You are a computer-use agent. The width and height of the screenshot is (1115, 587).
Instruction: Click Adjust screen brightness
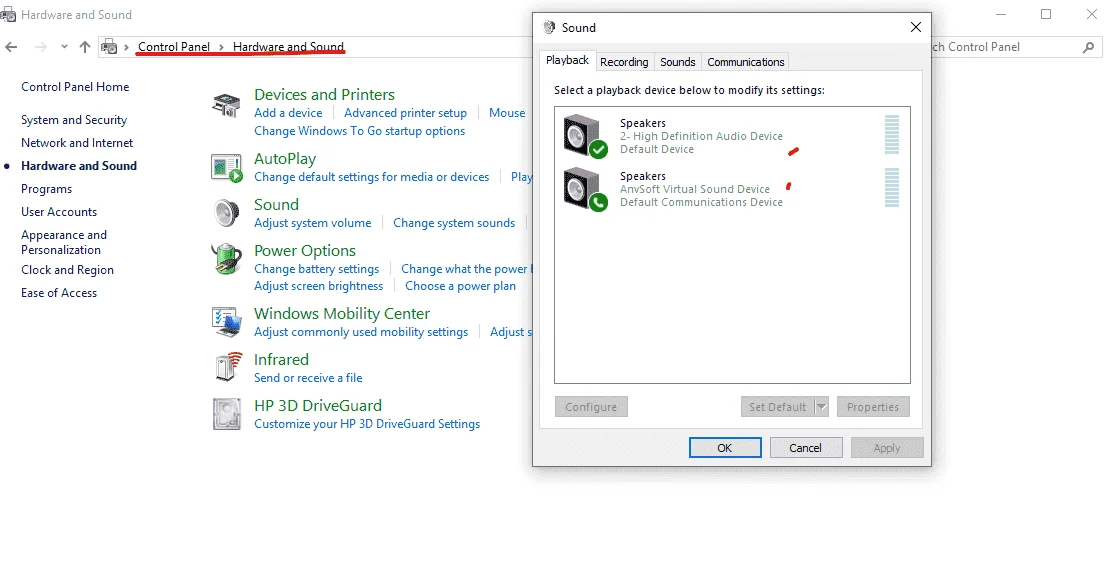[x=319, y=286]
